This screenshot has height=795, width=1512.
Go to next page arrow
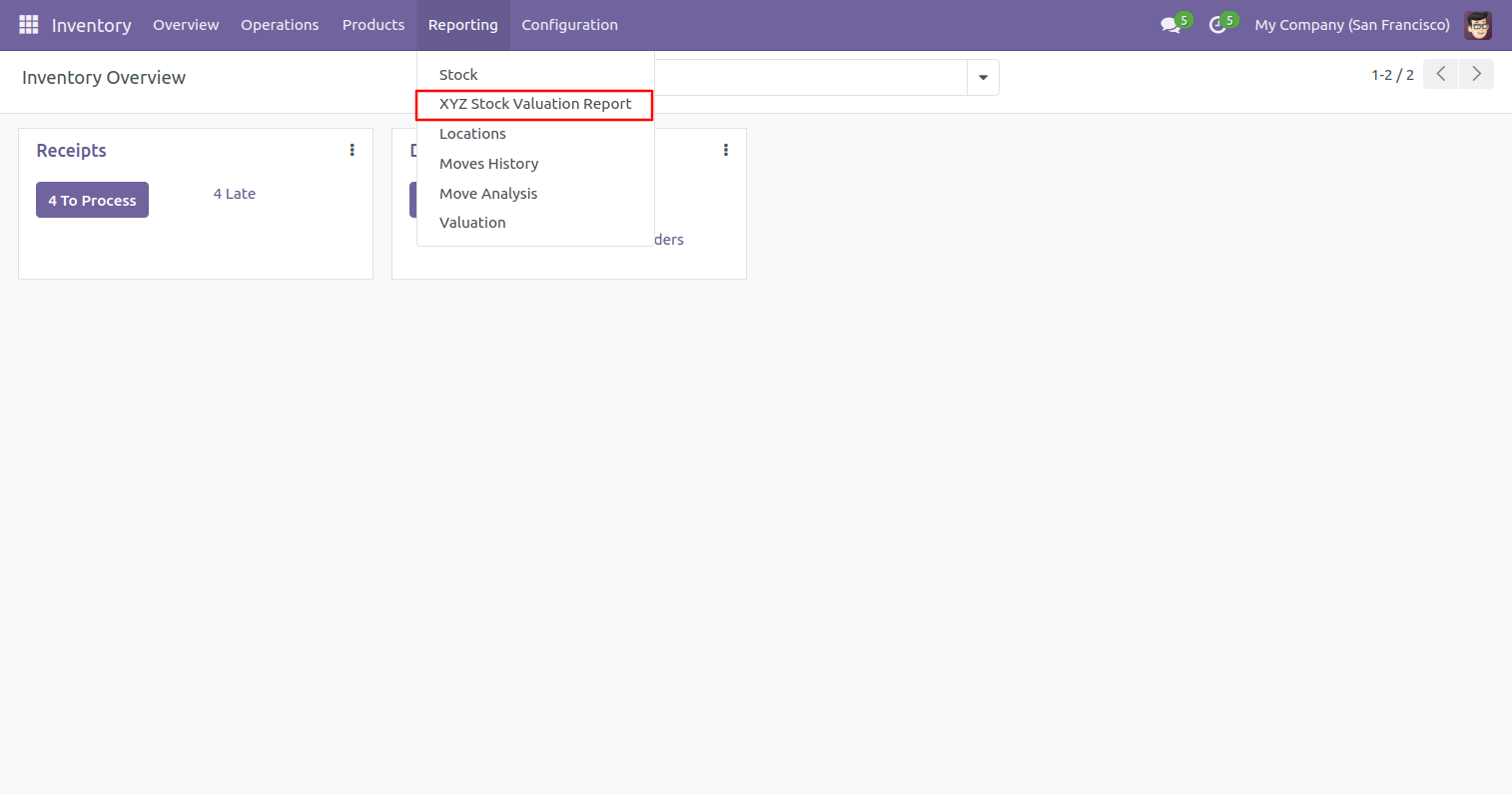tap(1477, 74)
